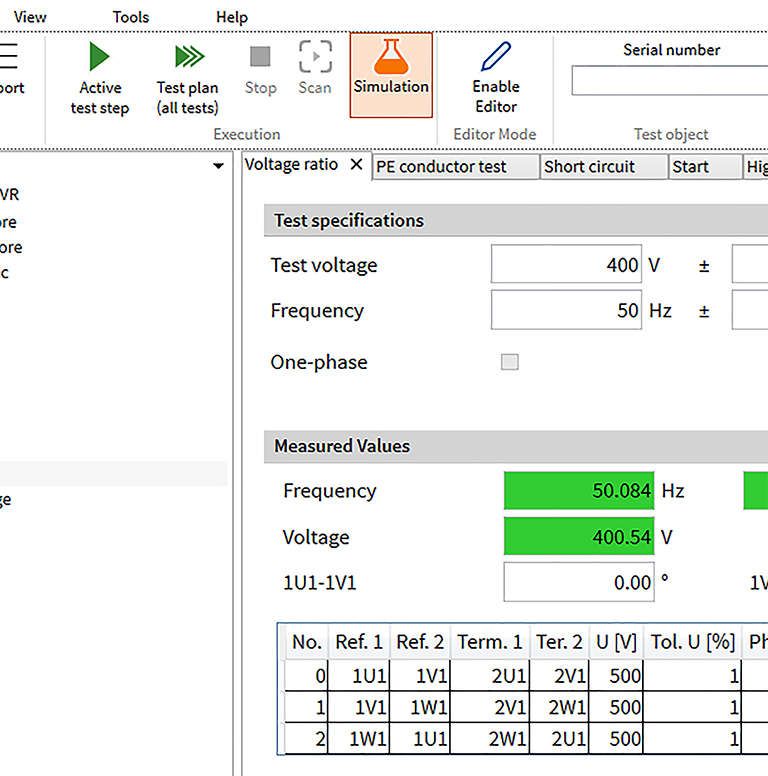Click the Serial number input field
Image resolution: width=768 pixels, height=776 pixels.
pos(670,80)
